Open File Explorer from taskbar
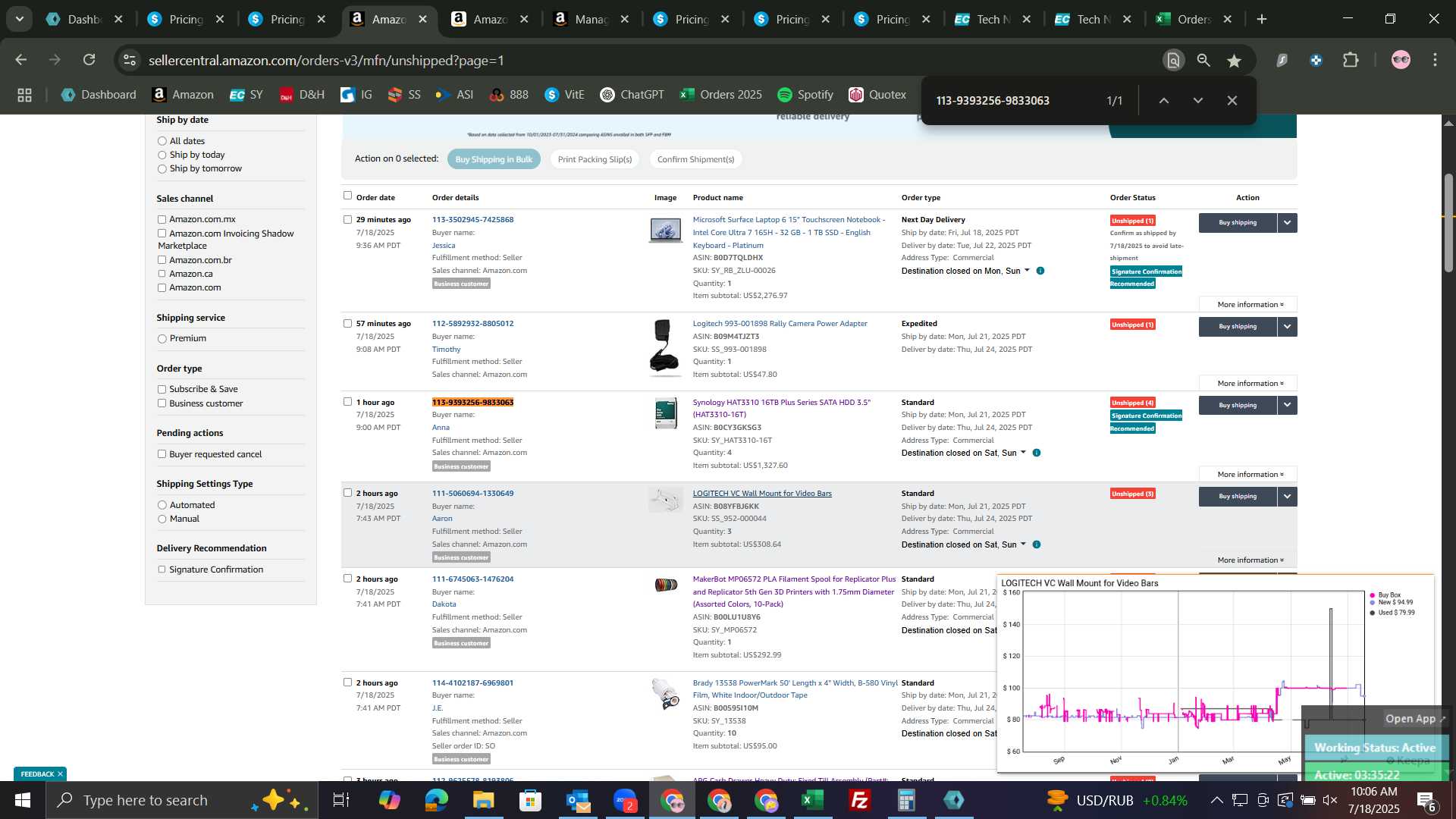The image size is (1456, 819). (483, 800)
